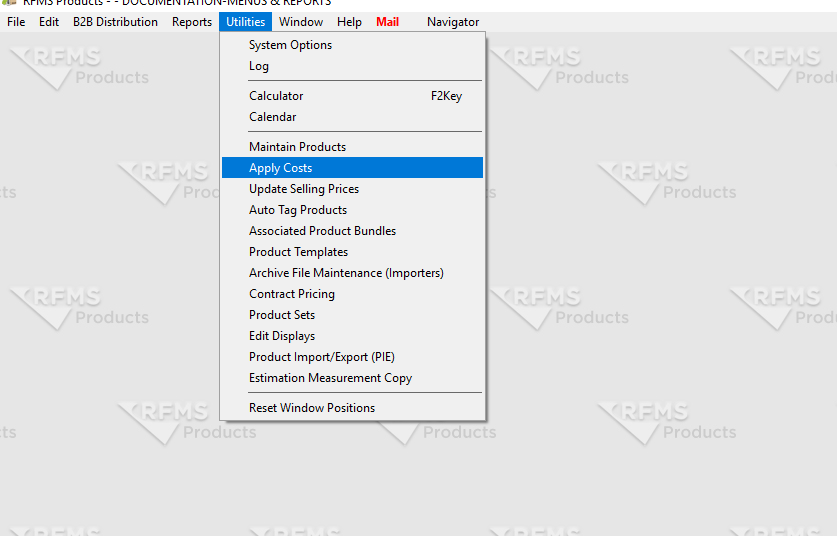
Task: Select Product Sets
Action: click(x=352, y=315)
